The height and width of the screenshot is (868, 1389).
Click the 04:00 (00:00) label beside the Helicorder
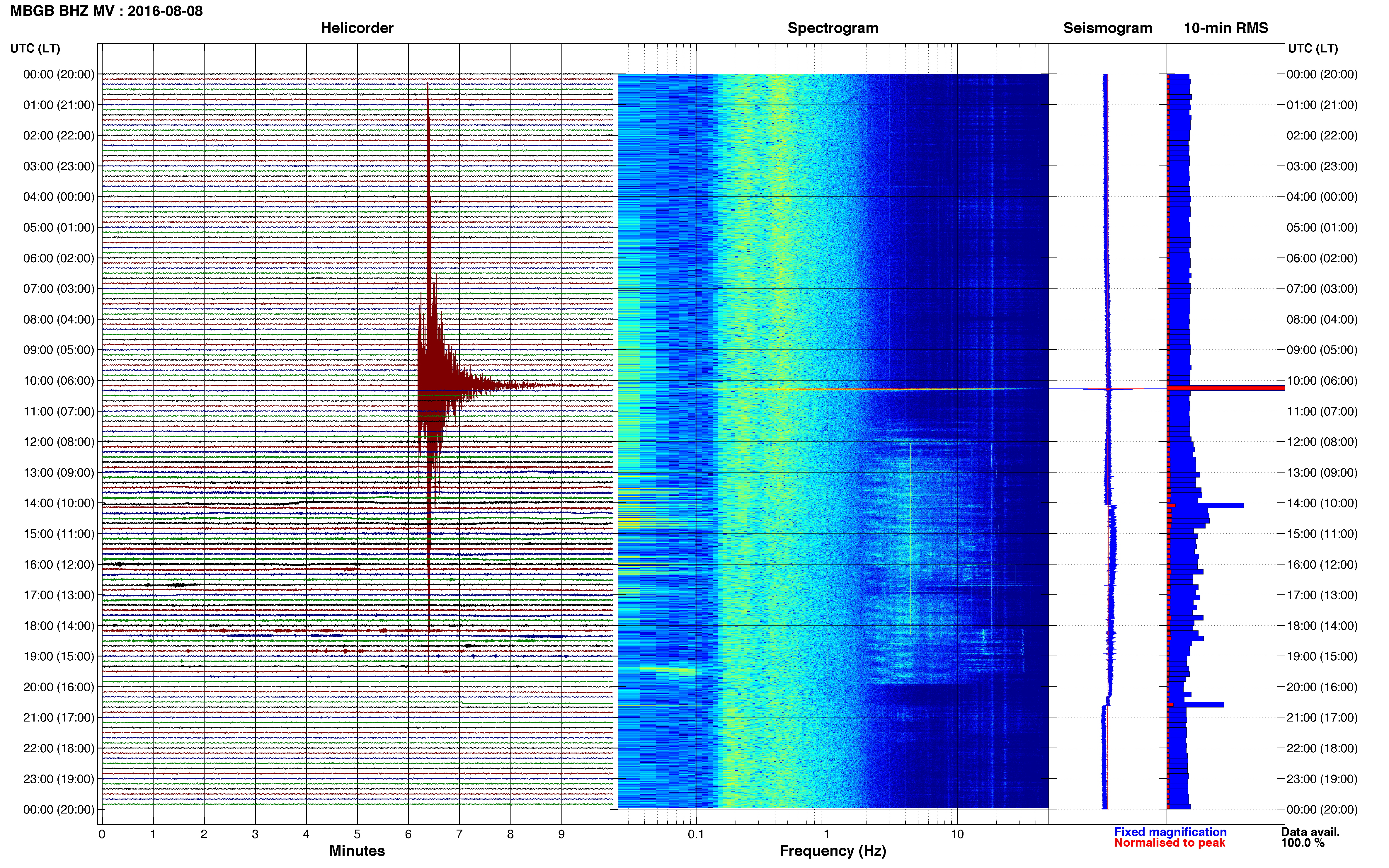(59, 197)
